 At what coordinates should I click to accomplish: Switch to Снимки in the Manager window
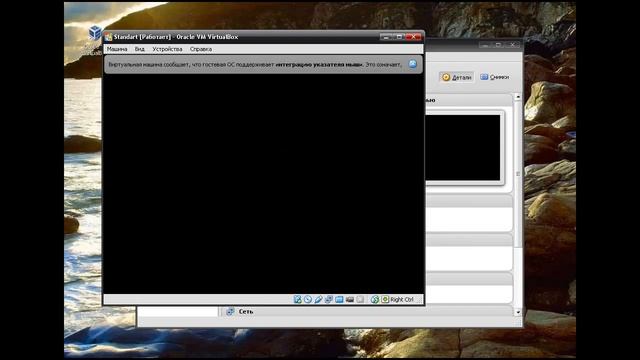494,77
